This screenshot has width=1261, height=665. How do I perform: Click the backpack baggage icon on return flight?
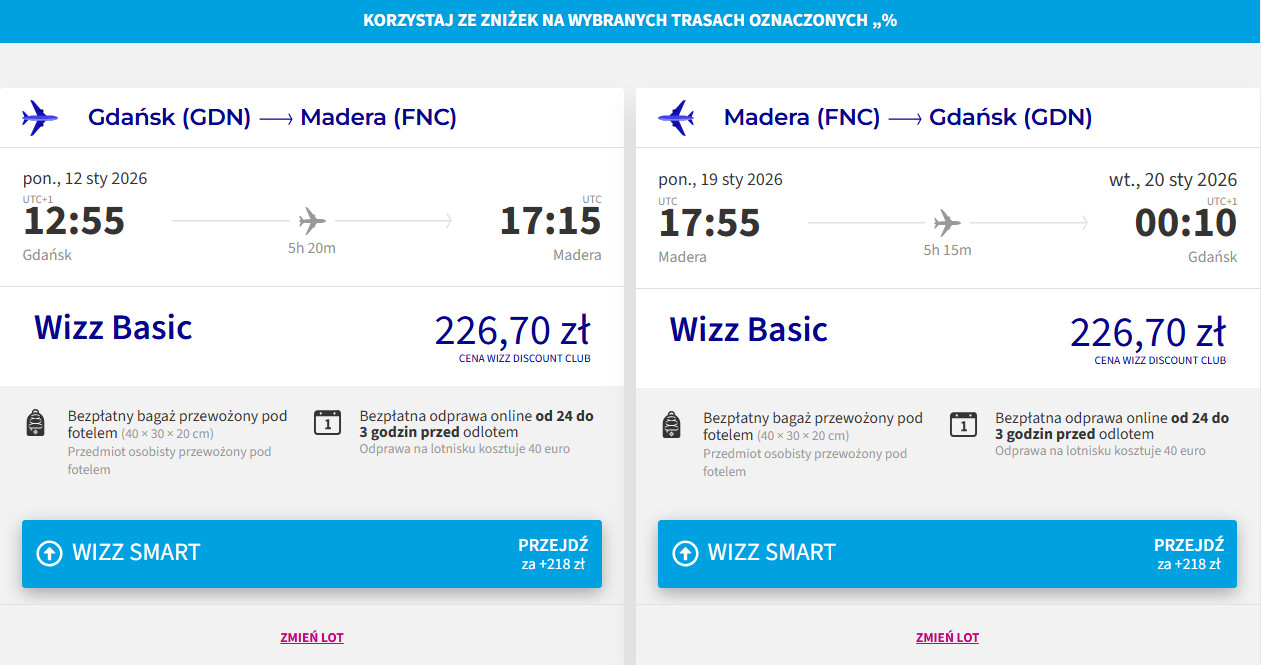[x=671, y=424]
